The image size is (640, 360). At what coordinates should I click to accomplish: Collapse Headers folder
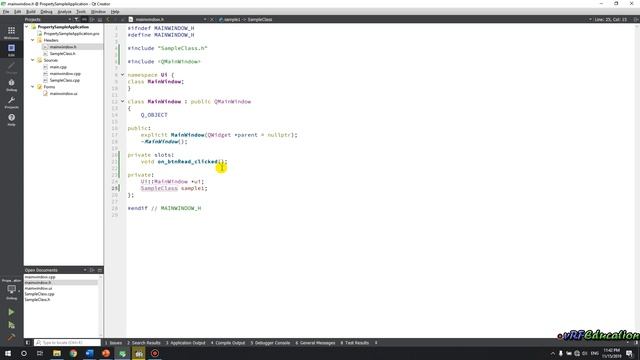tap(33, 40)
